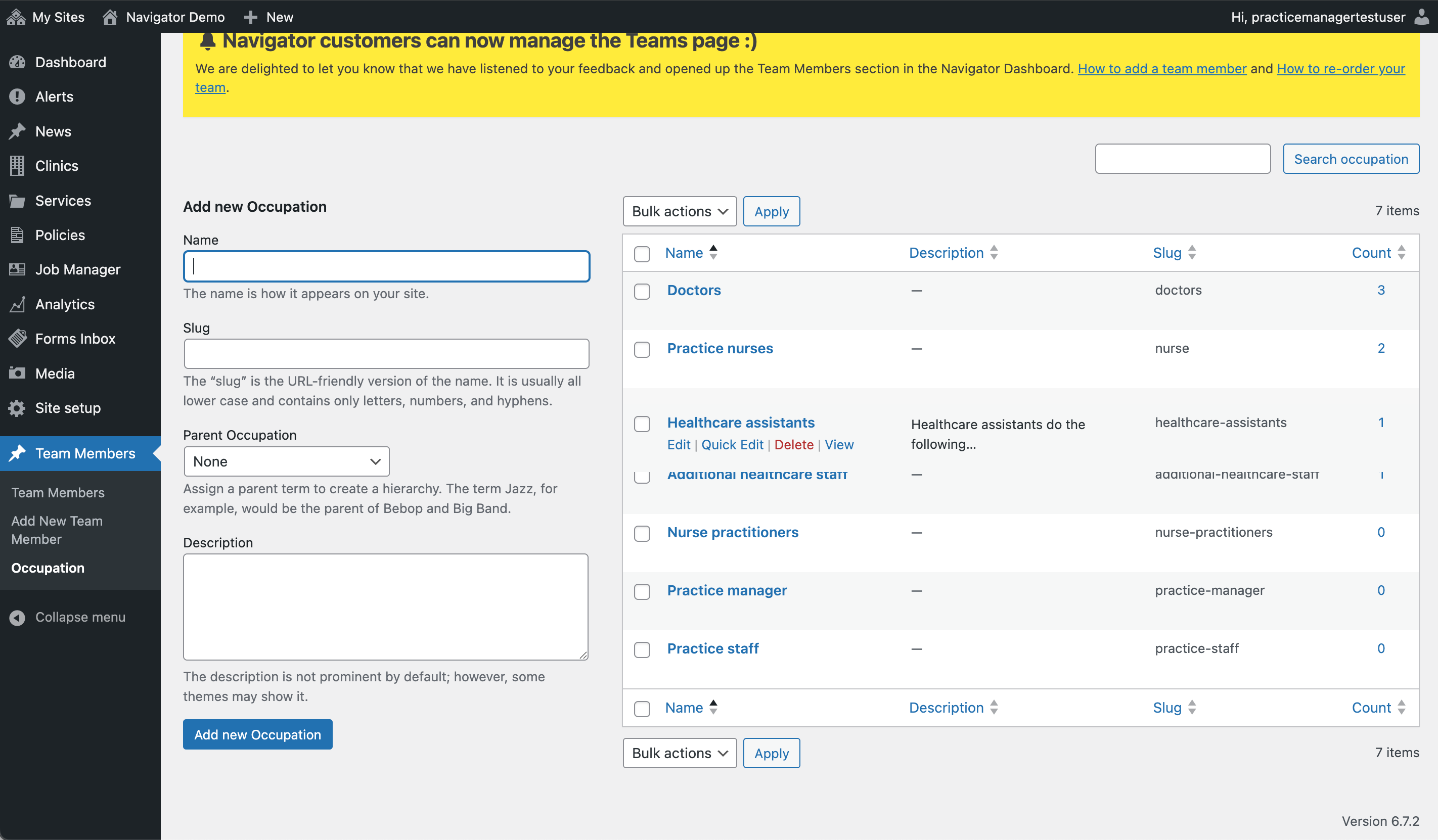The width and height of the screenshot is (1438, 840).
Task: Sort by Count in the top header
Action: coord(1378,253)
